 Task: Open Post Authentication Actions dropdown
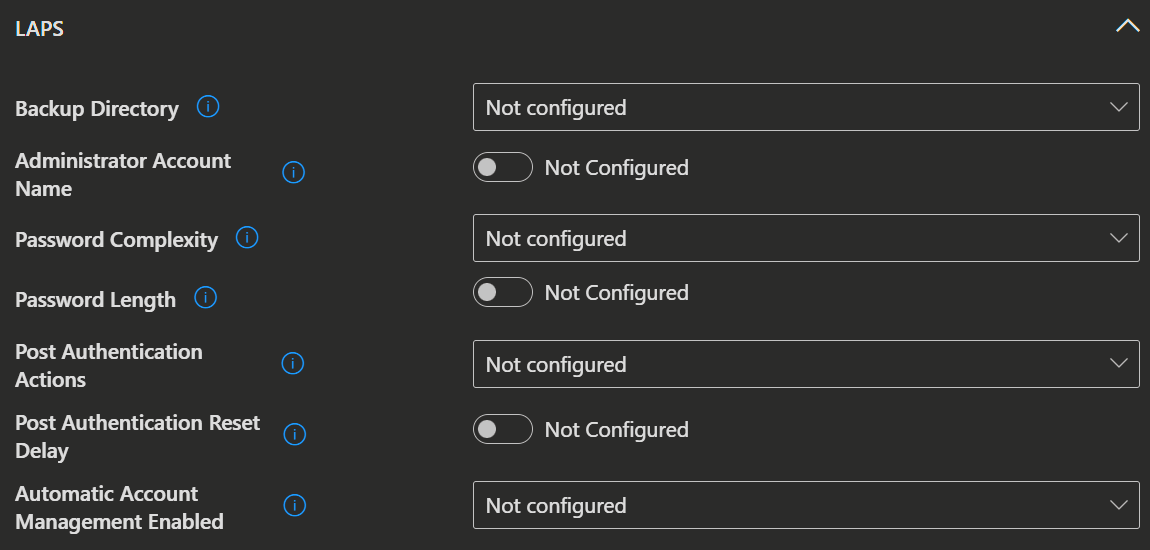[x=806, y=364]
